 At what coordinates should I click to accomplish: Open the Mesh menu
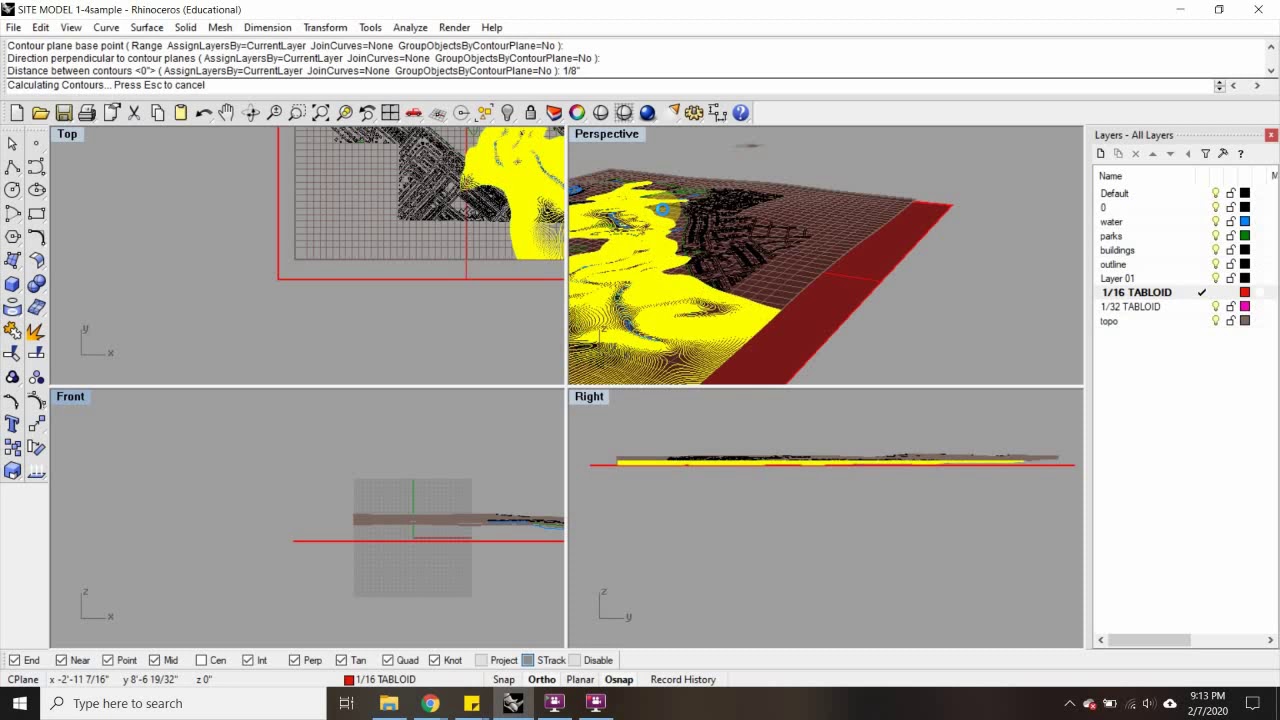pyautogui.click(x=220, y=28)
